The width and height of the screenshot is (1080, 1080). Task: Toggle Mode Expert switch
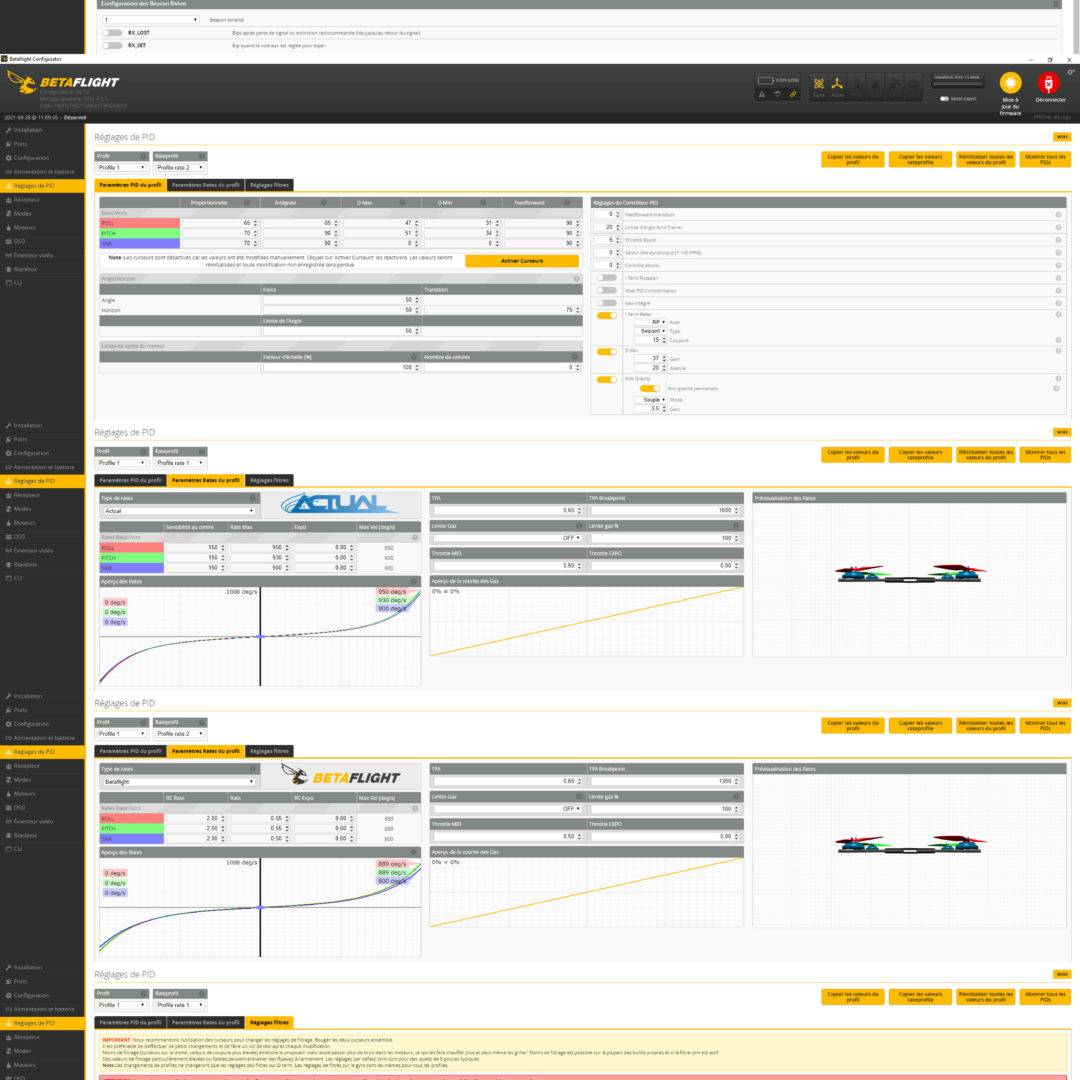pyautogui.click(x=944, y=98)
